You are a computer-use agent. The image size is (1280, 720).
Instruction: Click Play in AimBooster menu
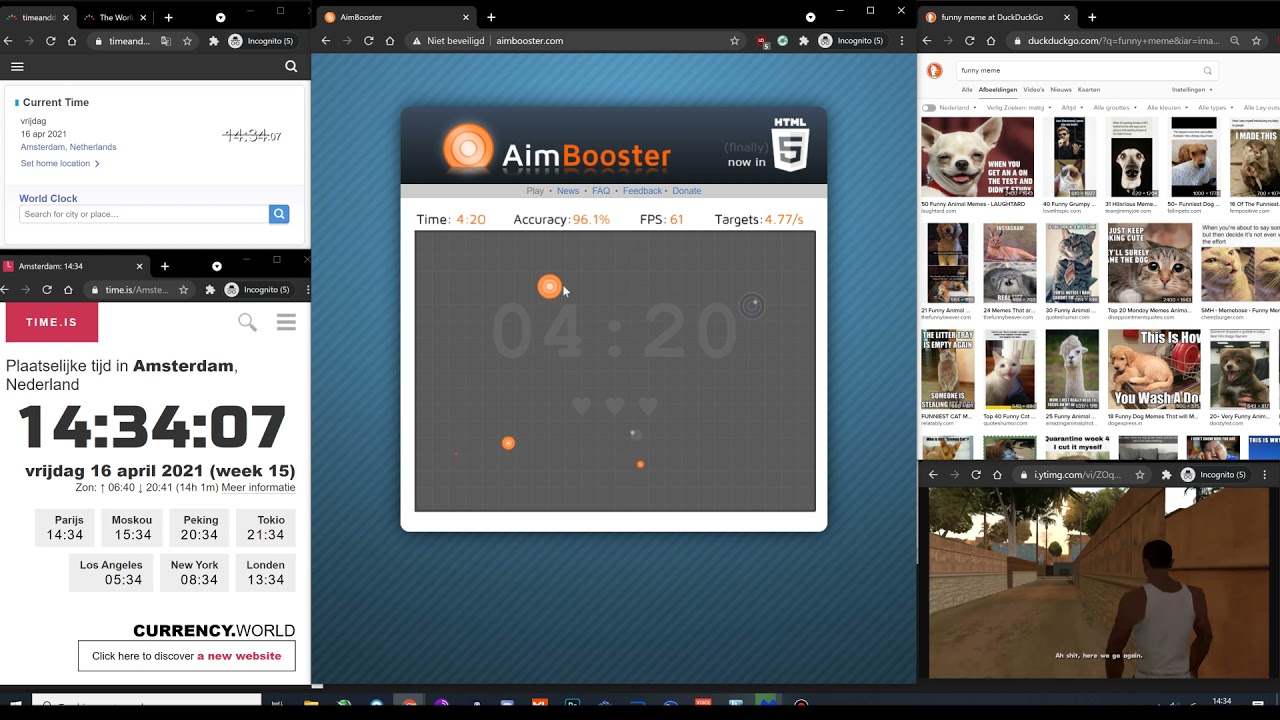(535, 191)
